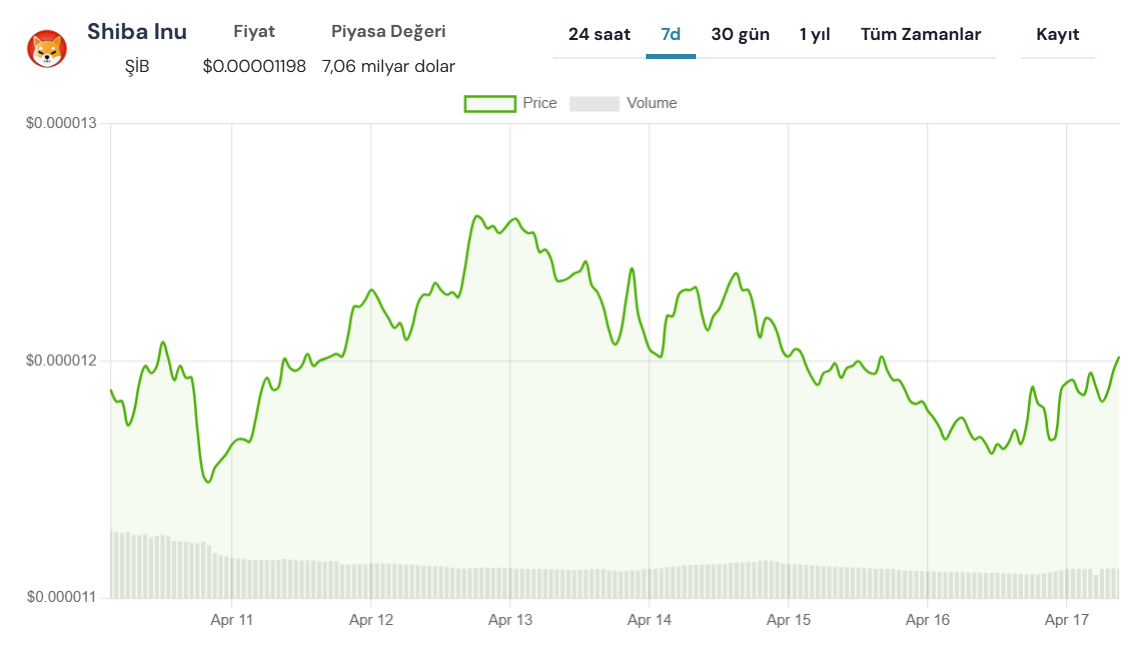The height and width of the screenshot is (649, 1144).
Task: Click the Apr 13 x-axis label
Action: pyautogui.click(x=510, y=620)
